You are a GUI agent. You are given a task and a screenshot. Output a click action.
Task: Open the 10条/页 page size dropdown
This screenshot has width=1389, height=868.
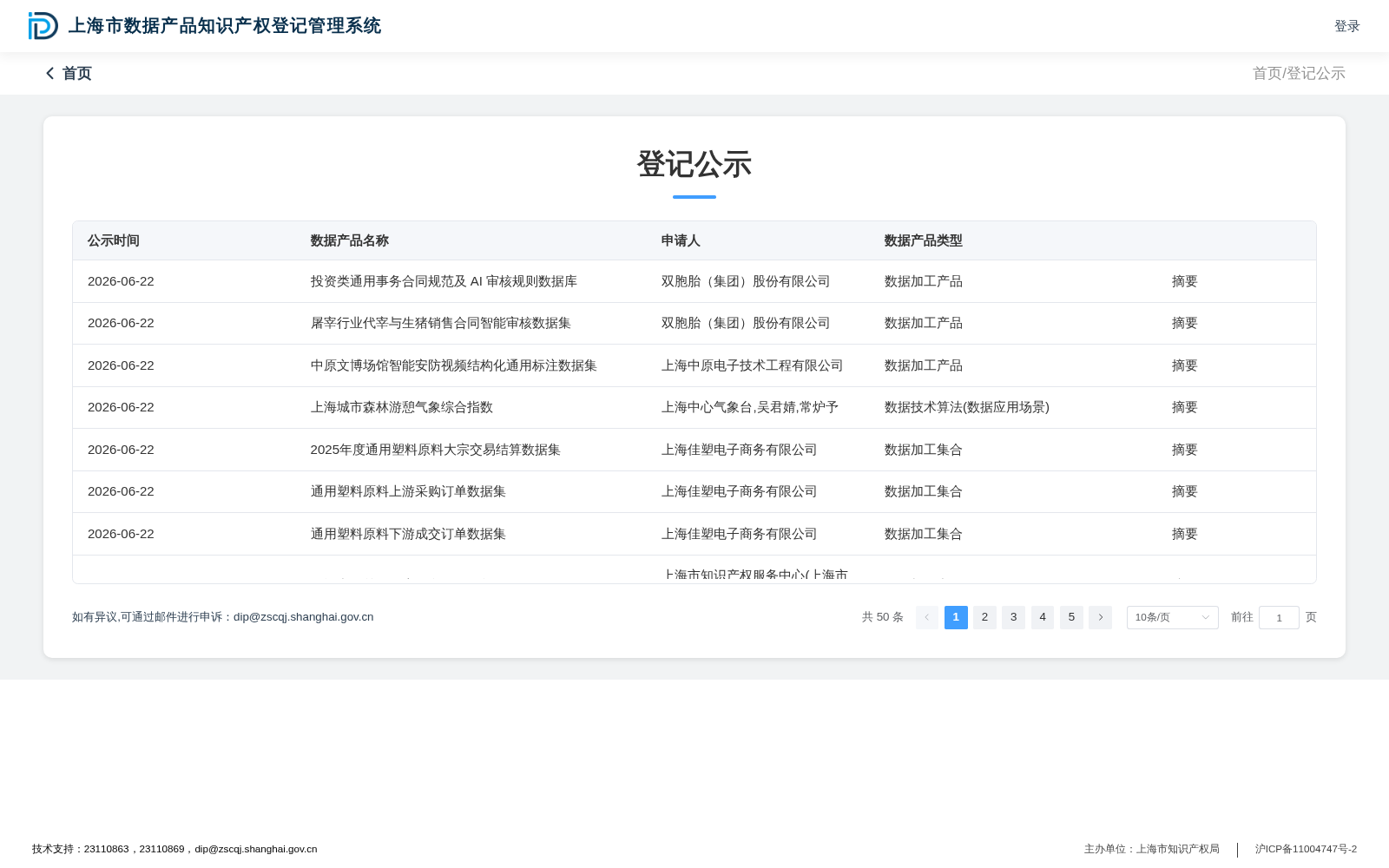[1172, 617]
